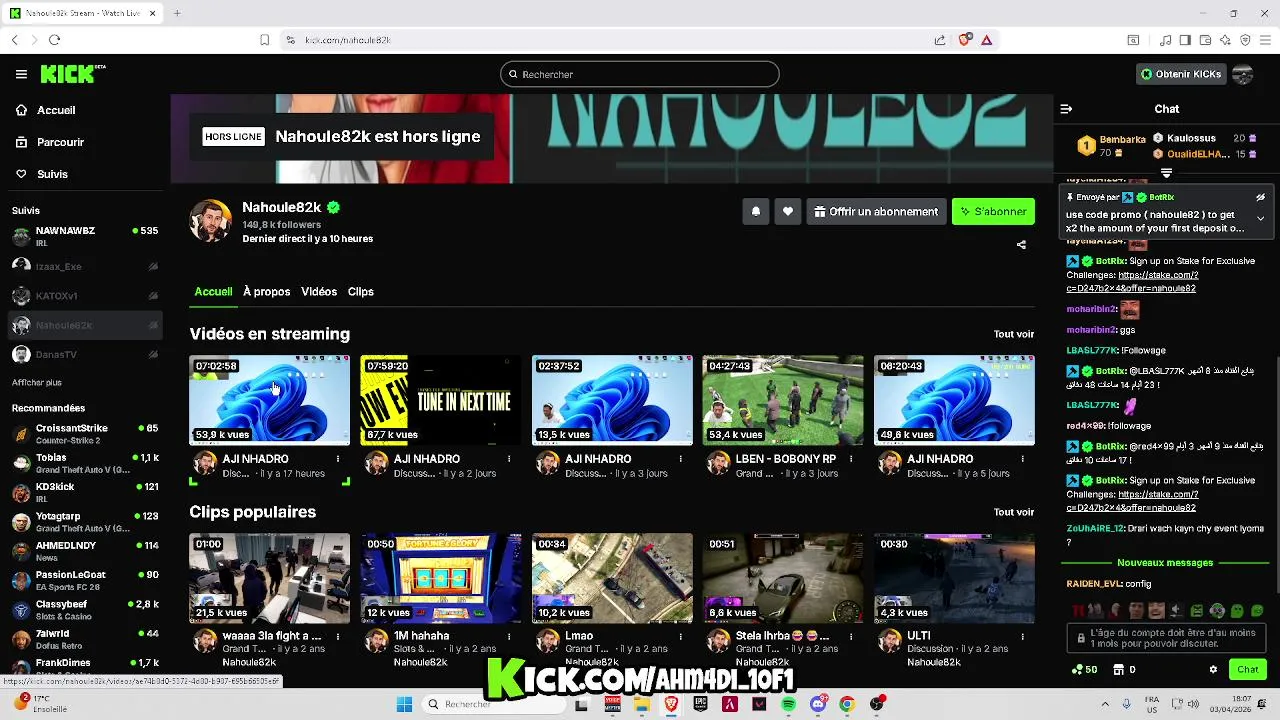Open the Tobias recommended channel
Viewport: 1280px width, 720px height.
85,463
